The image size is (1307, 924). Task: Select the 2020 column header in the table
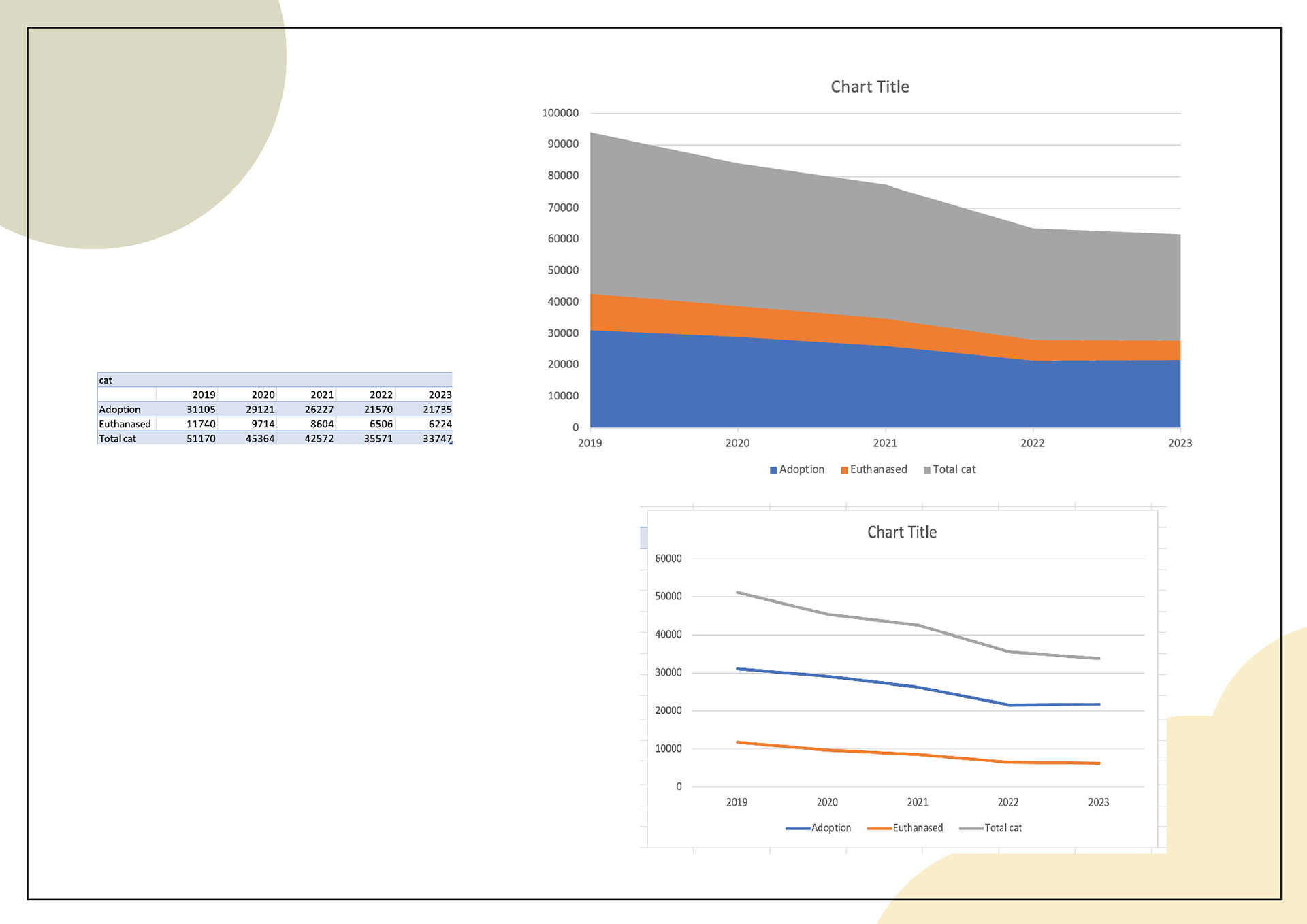pos(247,394)
